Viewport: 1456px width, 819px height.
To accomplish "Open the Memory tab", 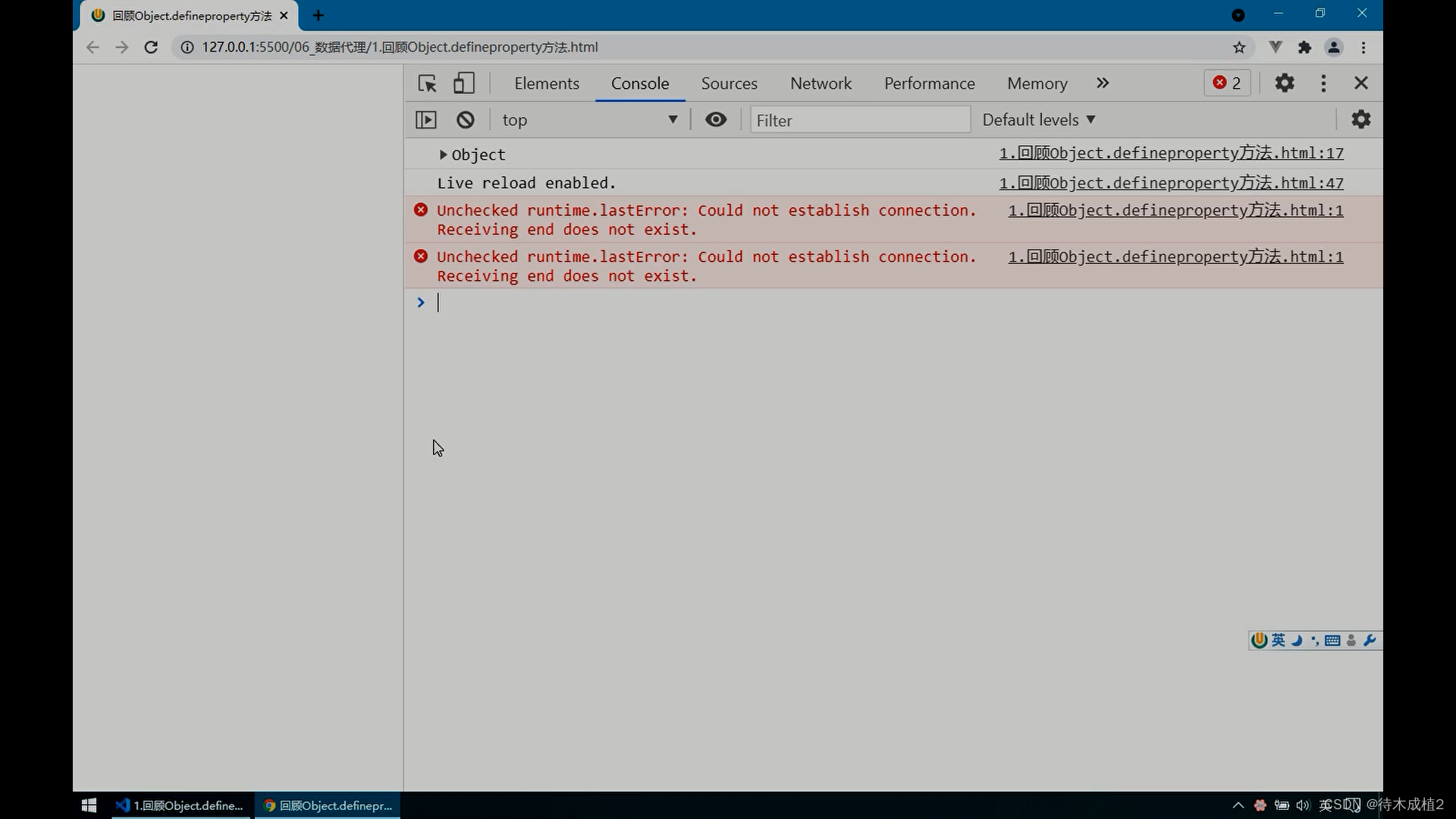I will 1037,83.
